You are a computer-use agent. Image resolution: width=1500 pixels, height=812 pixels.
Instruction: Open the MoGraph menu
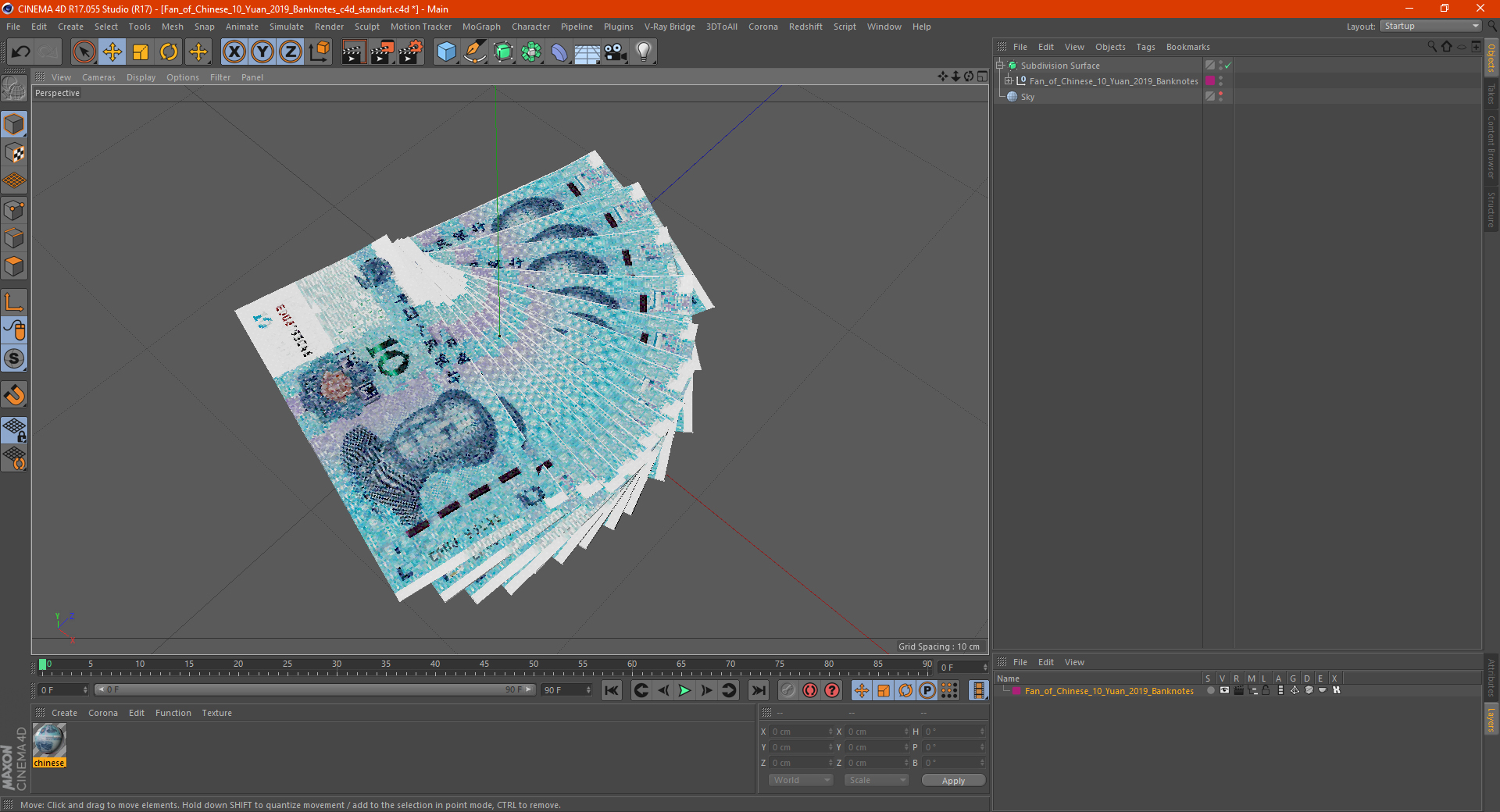[481, 27]
